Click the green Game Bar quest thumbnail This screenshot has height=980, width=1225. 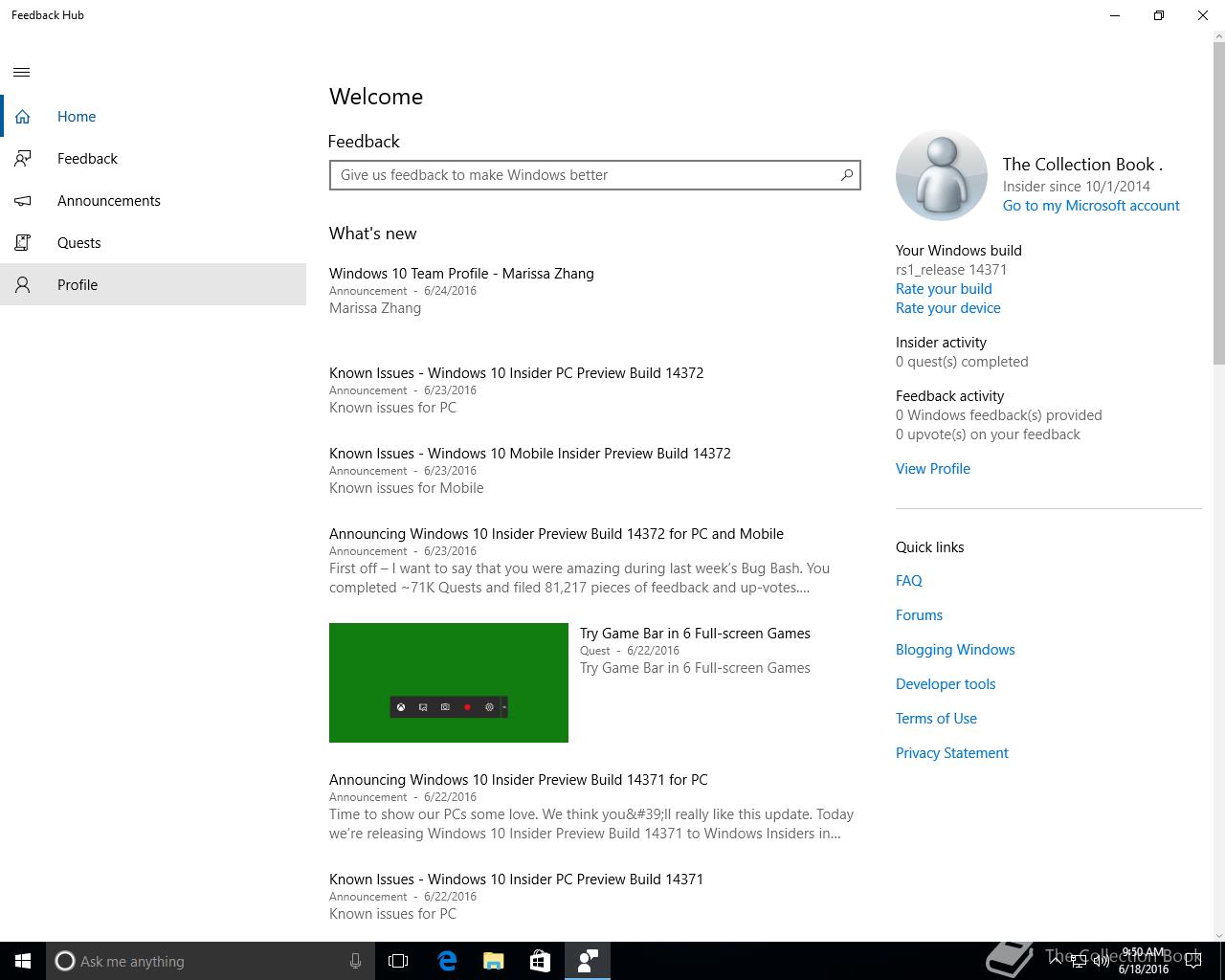449,682
